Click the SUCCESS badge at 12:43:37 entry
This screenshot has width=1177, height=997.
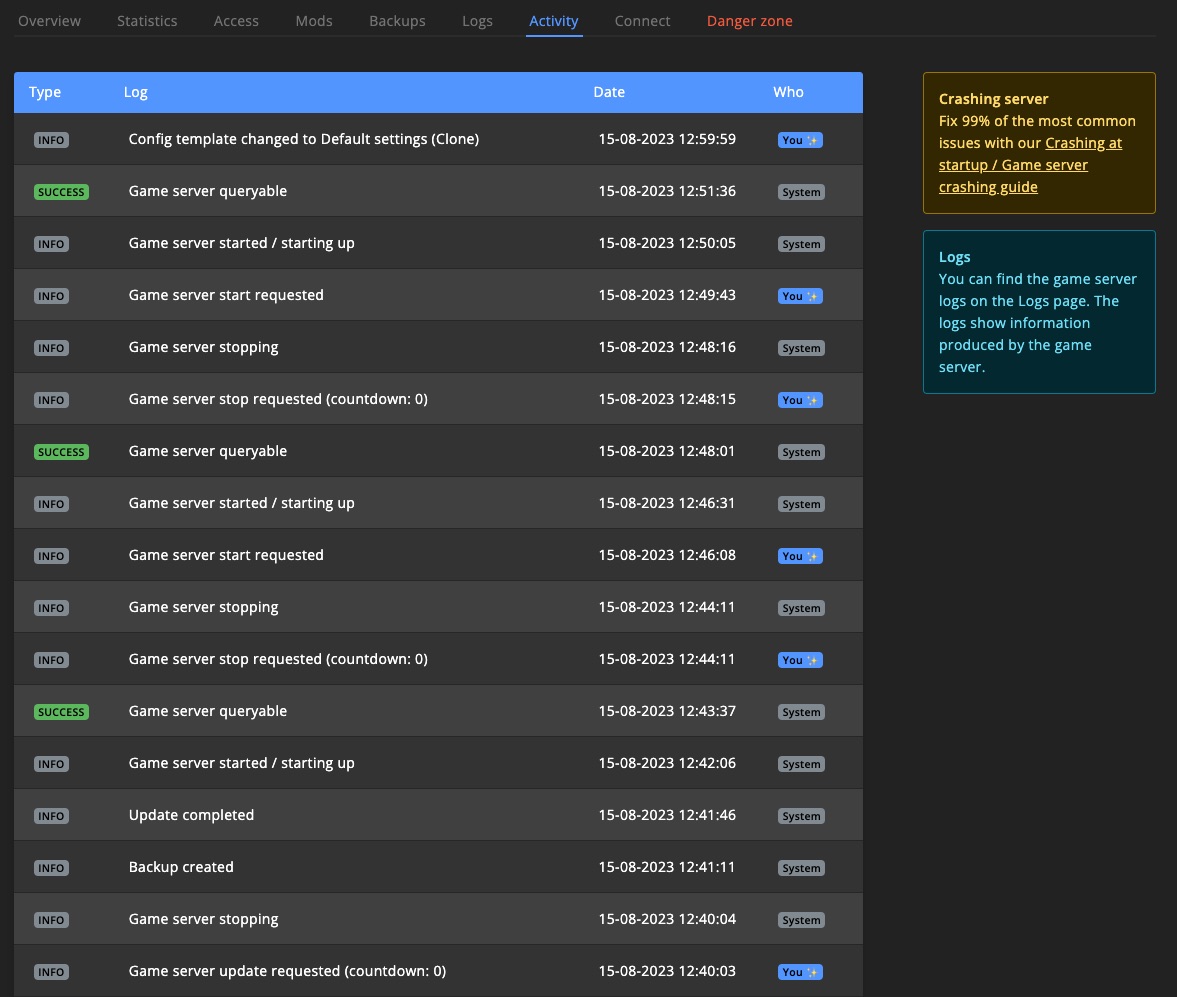coord(61,712)
